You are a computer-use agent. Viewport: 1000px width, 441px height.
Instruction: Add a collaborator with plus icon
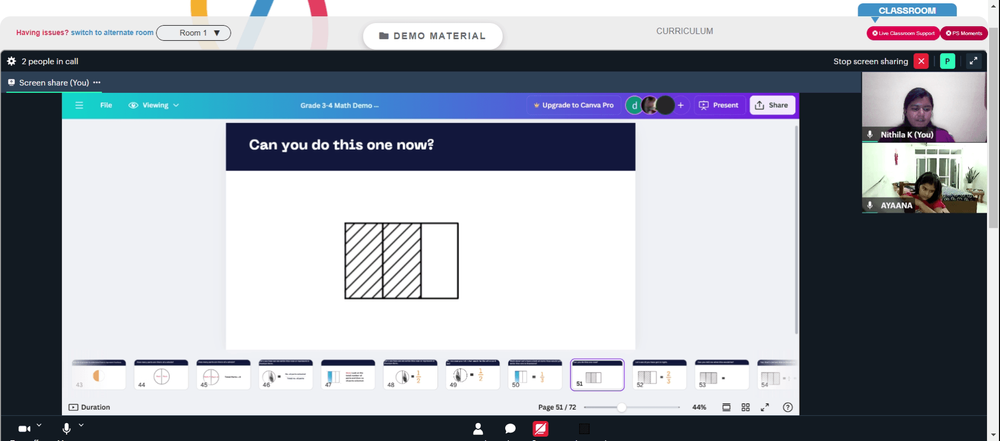tap(680, 105)
